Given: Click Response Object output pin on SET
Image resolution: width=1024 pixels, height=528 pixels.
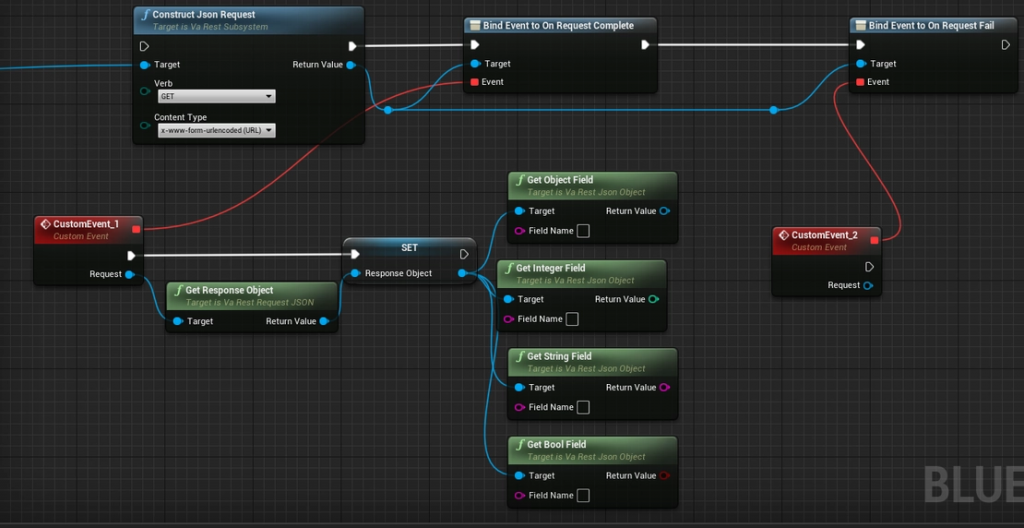Looking at the screenshot, I should pyautogui.click(x=462, y=273).
